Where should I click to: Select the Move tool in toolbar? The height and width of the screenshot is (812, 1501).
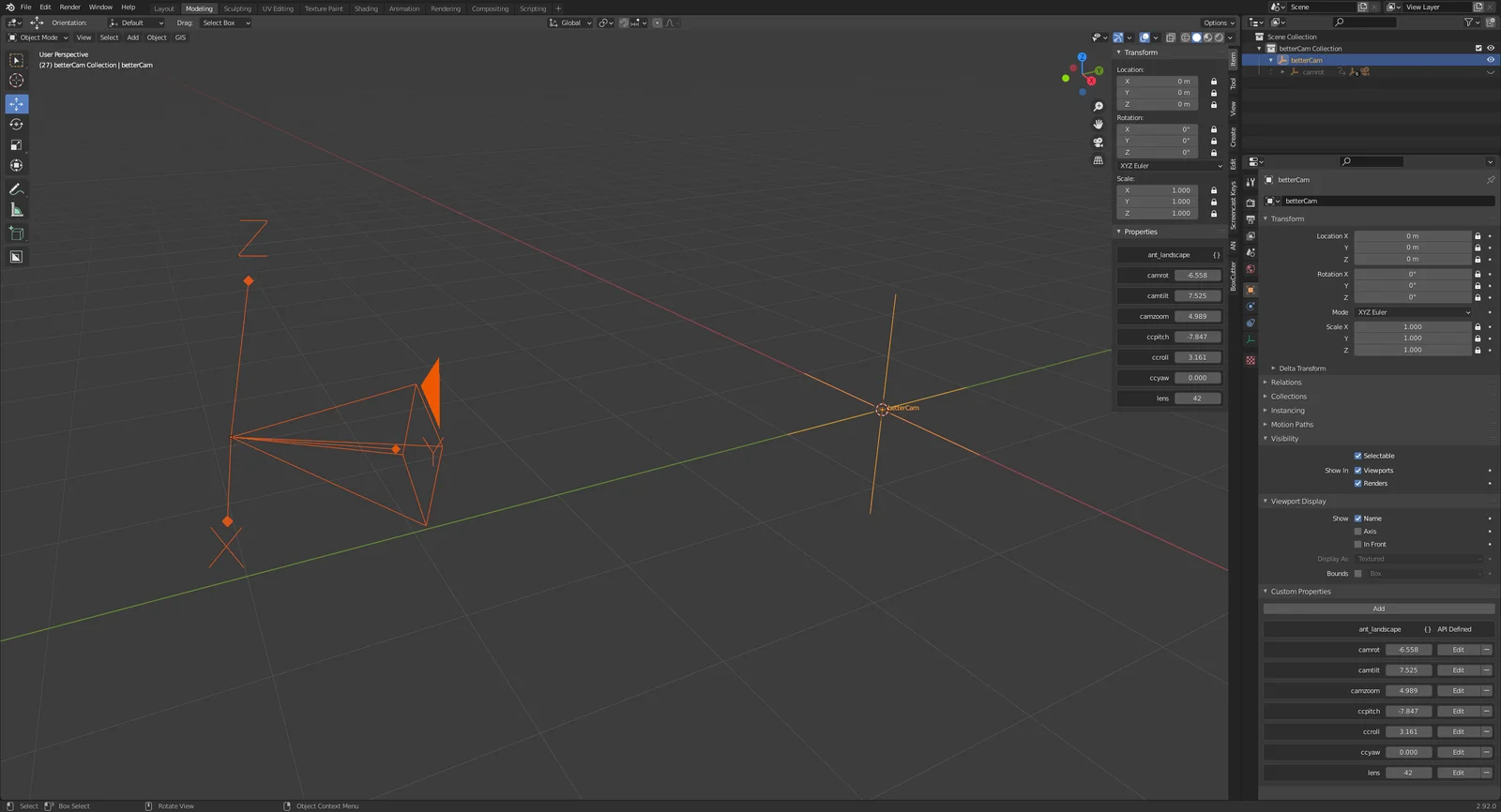click(x=17, y=104)
